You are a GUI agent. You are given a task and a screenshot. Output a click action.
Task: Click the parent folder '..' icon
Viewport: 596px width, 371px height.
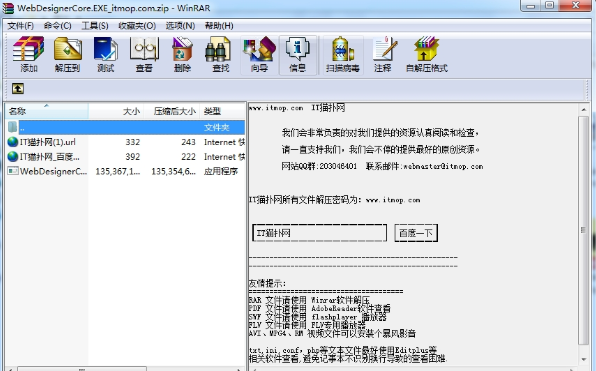click(x=13, y=127)
